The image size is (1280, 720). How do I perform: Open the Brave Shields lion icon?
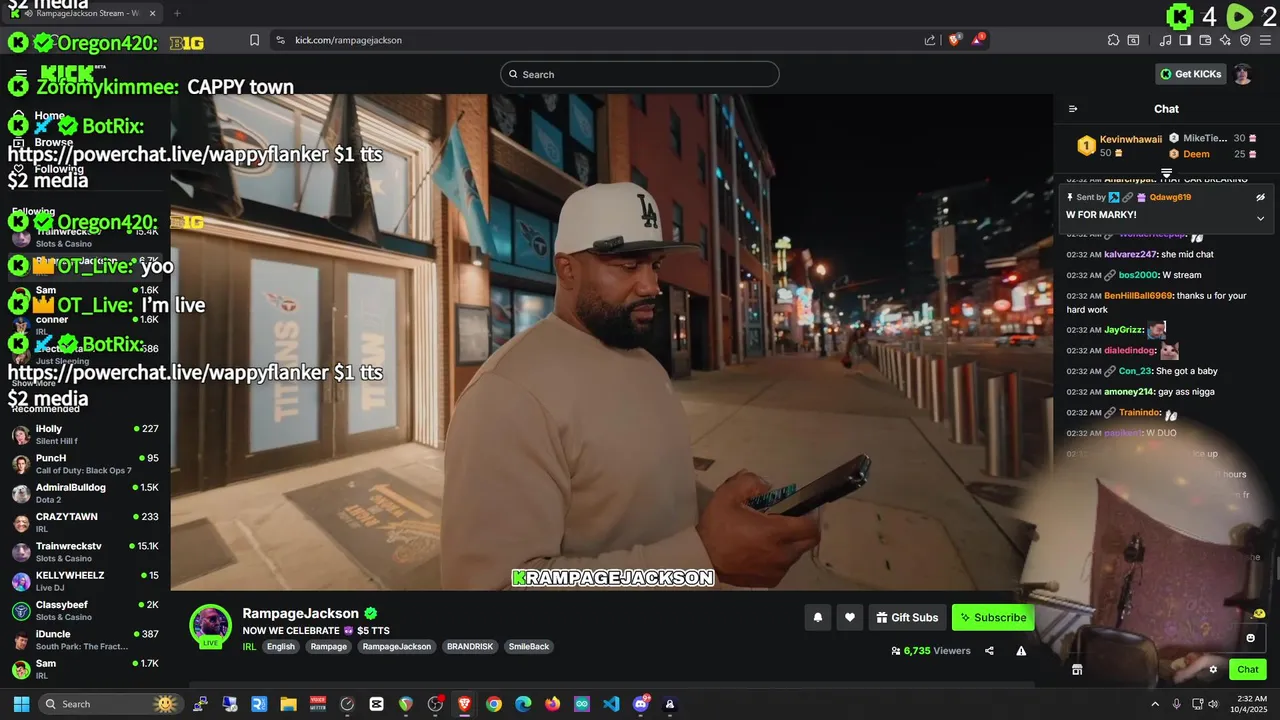(955, 40)
